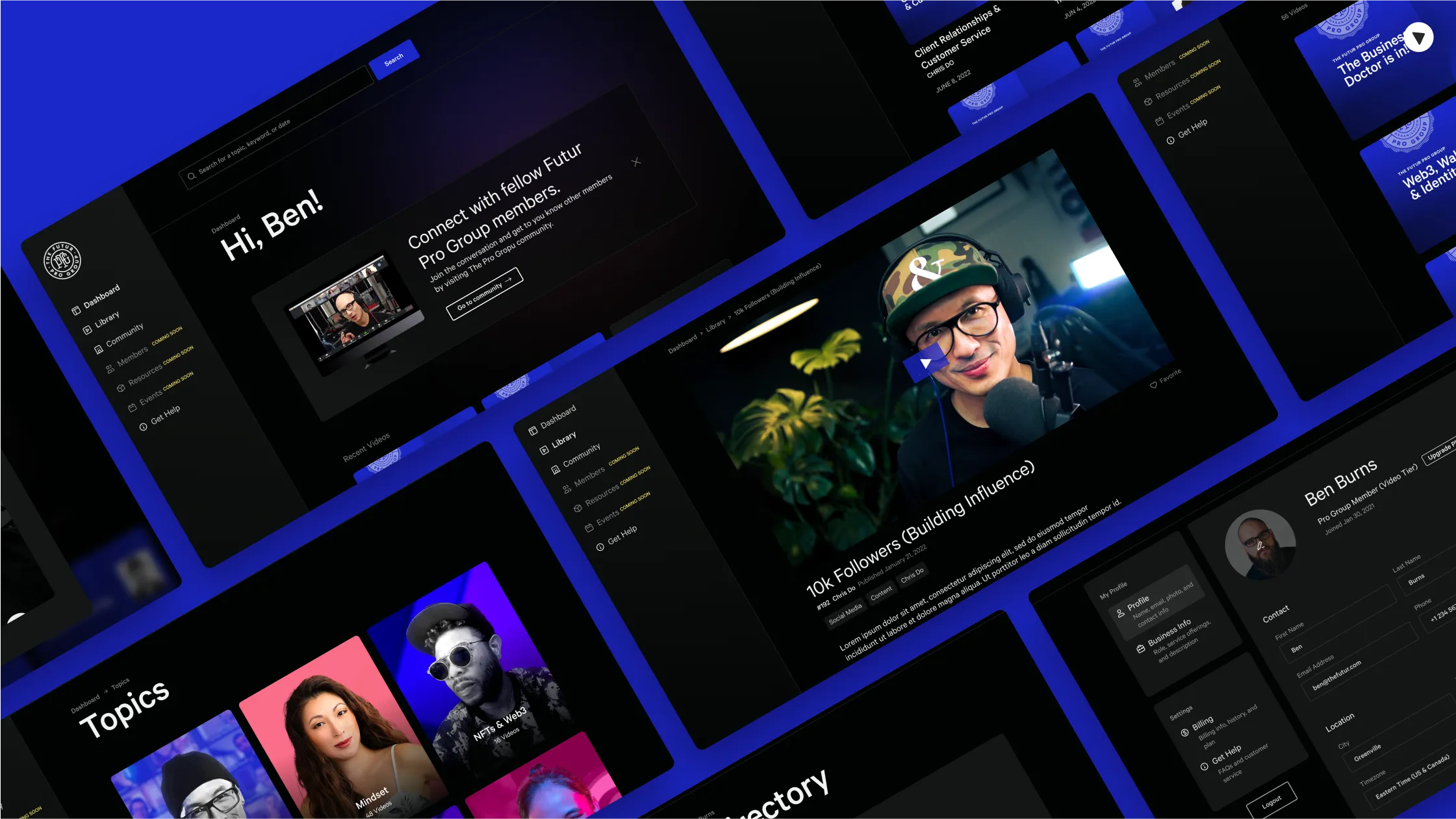Click Library icon in the Hi Ben window sidebar
The height and width of the screenshot is (819, 1456).
[87, 330]
